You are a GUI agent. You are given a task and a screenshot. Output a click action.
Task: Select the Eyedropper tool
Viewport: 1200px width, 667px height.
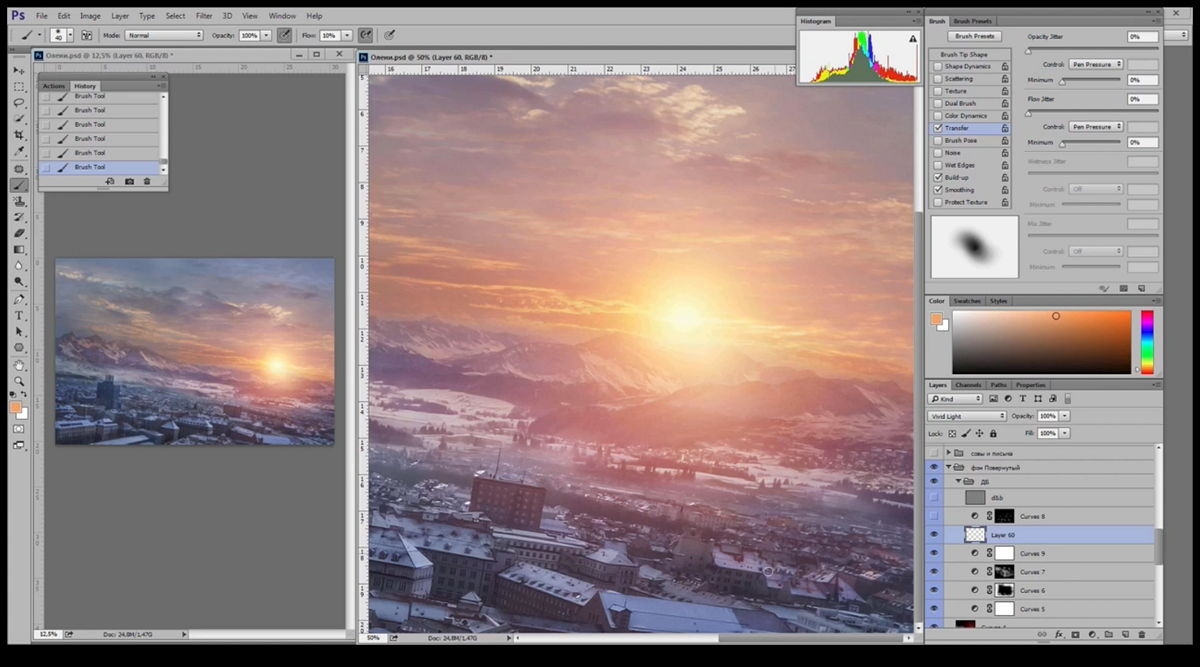click(19, 152)
